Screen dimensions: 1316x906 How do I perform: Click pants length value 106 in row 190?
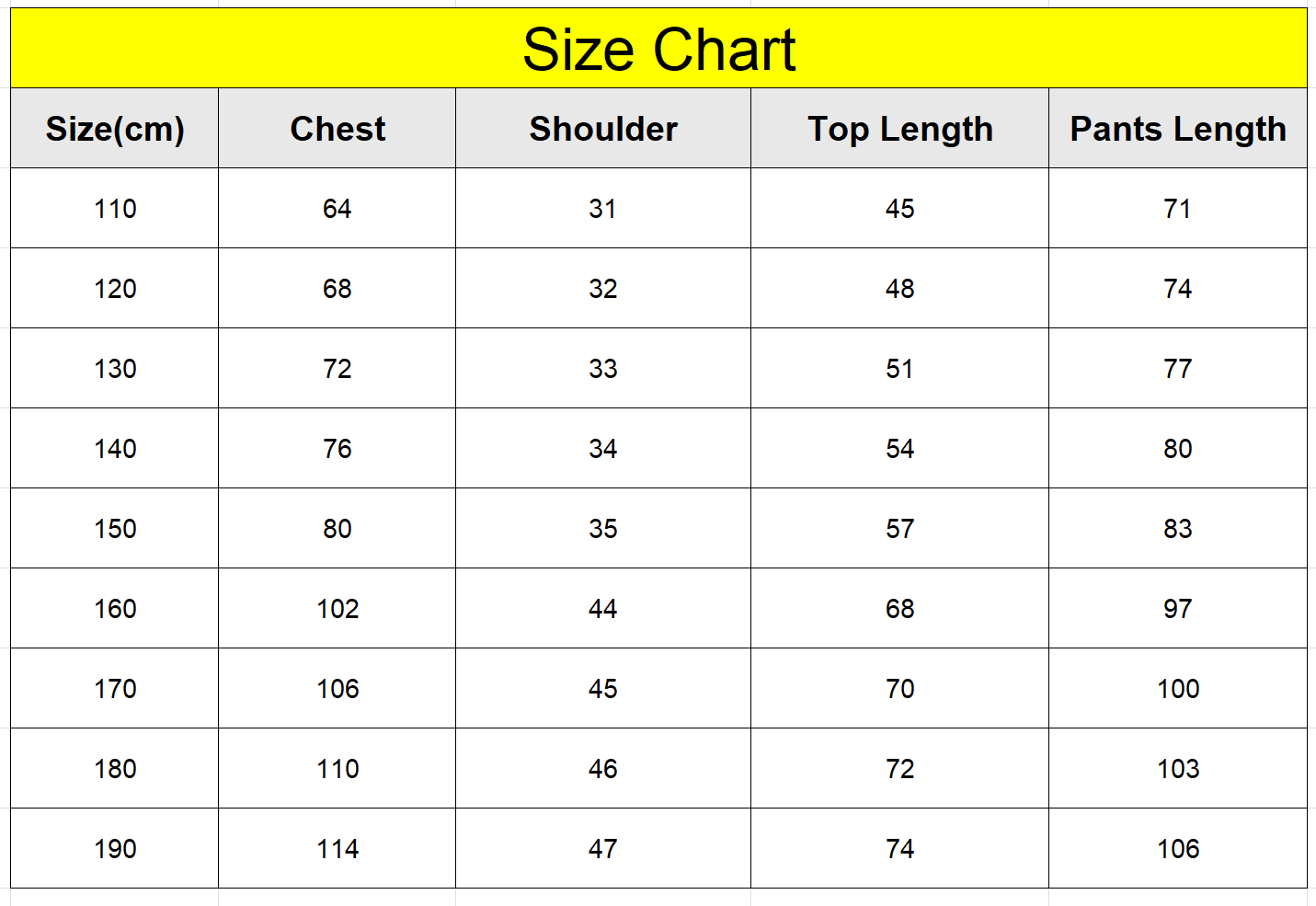(x=1178, y=849)
